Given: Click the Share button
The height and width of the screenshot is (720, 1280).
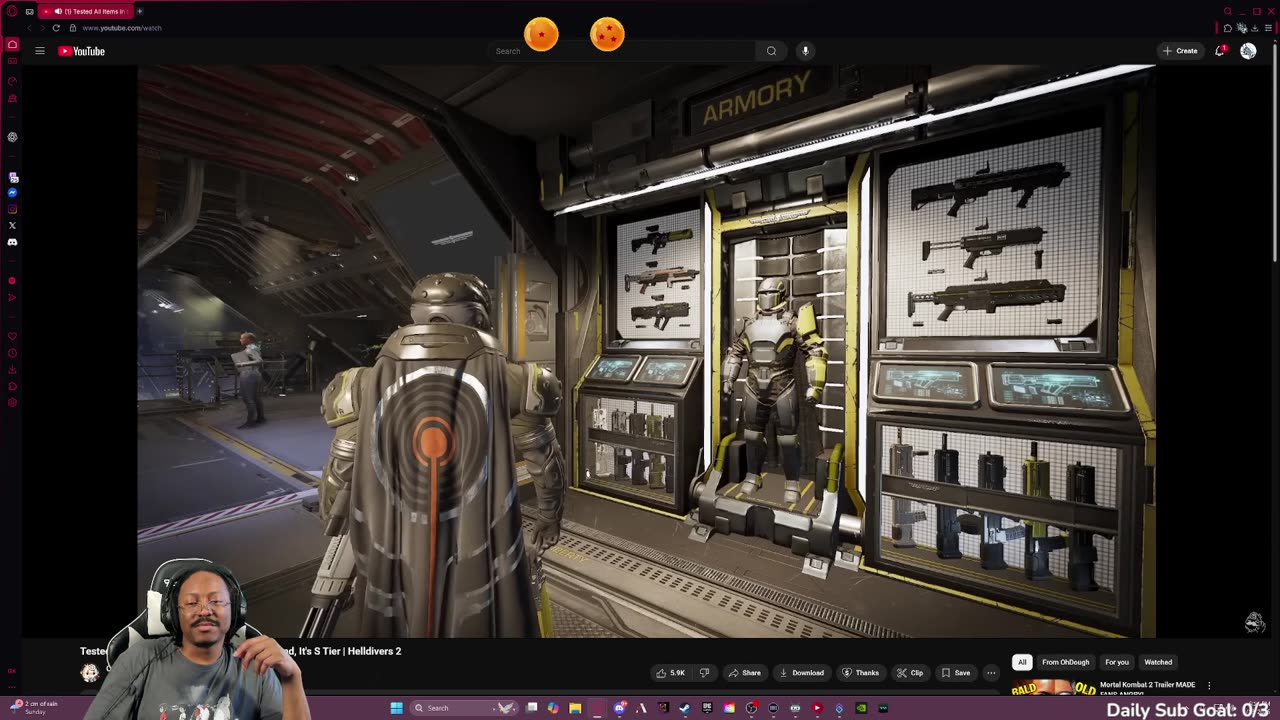Looking at the screenshot, I should pyautogui.click(x=745, y=673).
